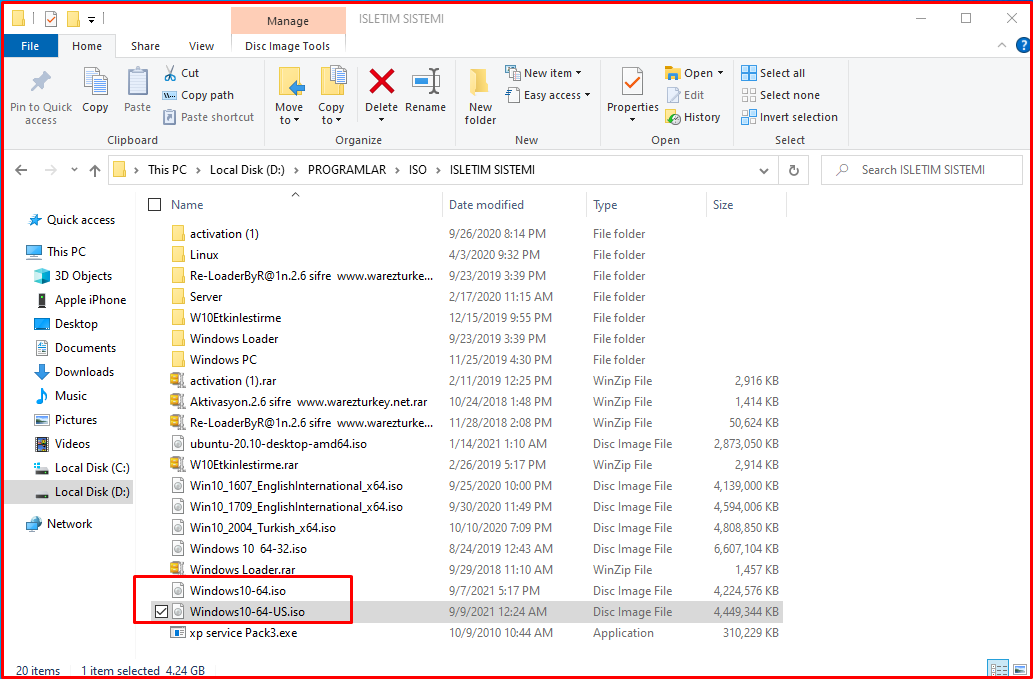Select the Downloads folder in sidebar
Viewport: 1033px width, 679px height.
click(x=74, y=371)
